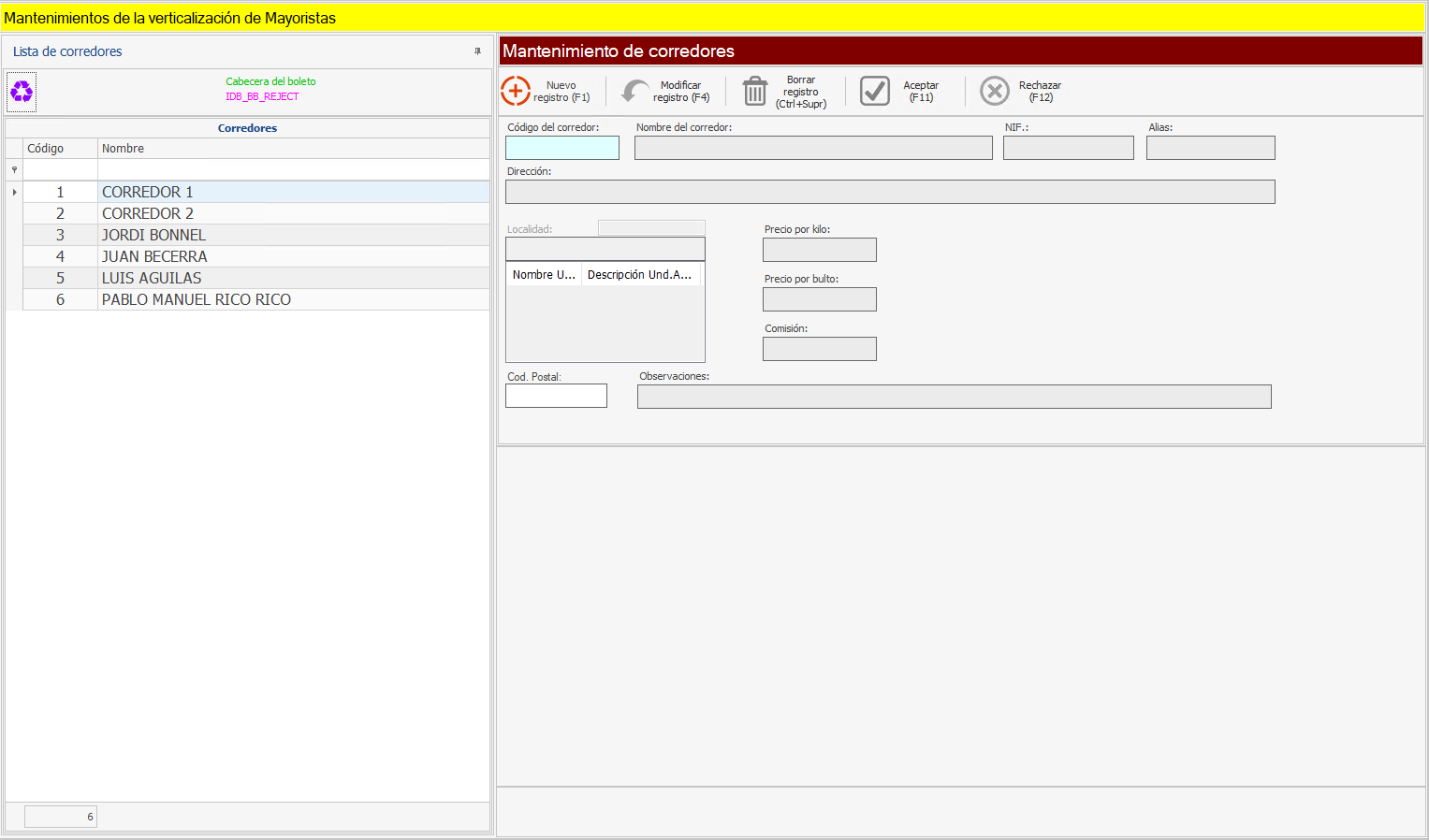This screenshot has height=840, width=1429.
Task: Sort list by Nombre column header
Action: tap(294, 149)
